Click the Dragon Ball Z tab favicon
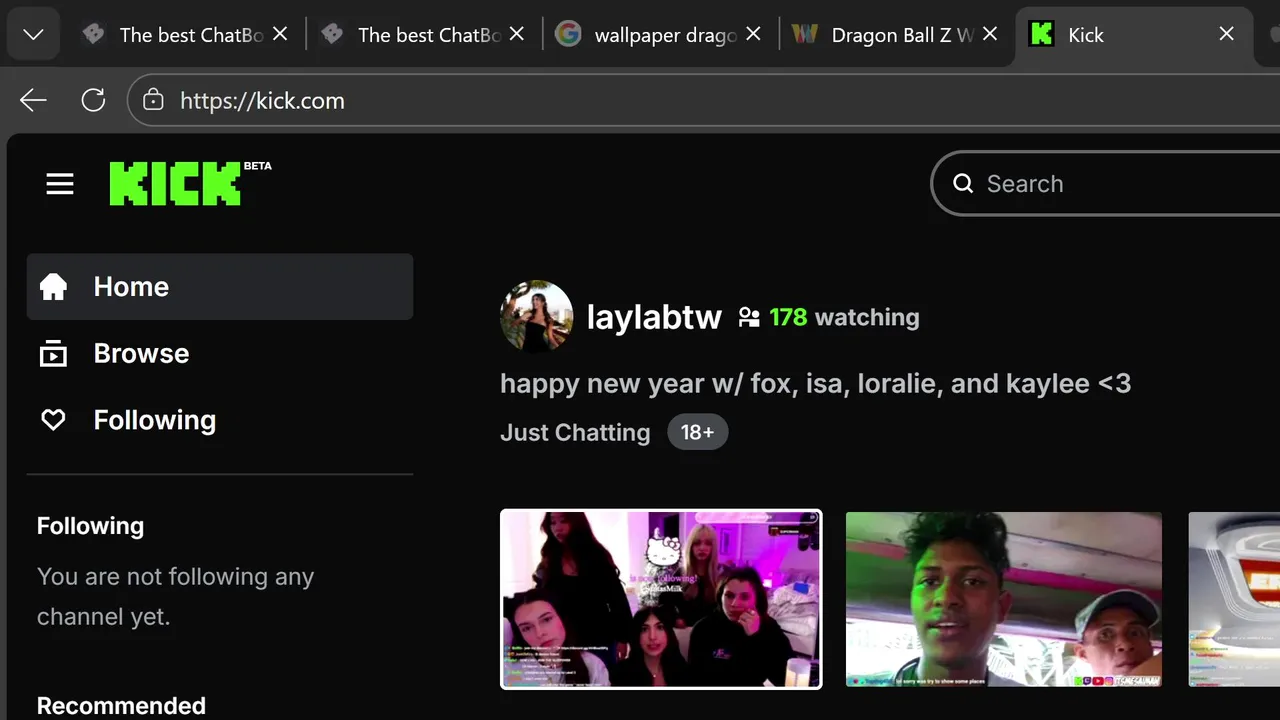Screen dimensions: 1280x720 (805, 34)
